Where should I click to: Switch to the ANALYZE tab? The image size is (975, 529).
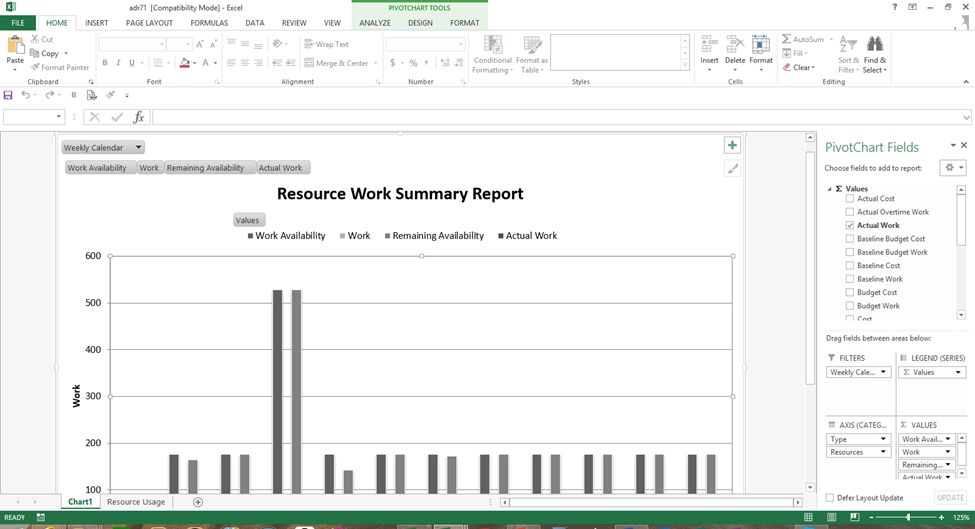tap(375, 23)
